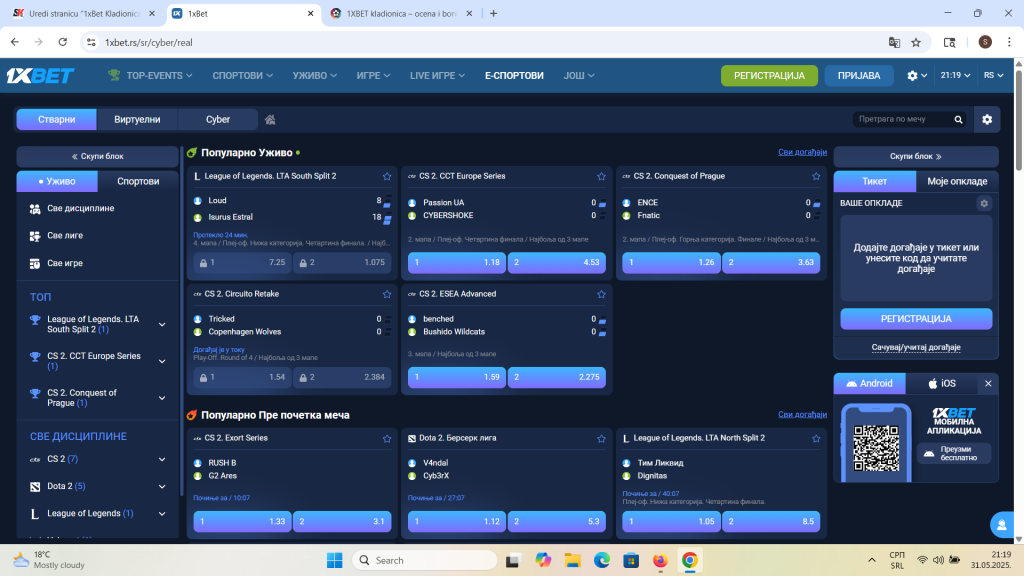
Task: Bet on Fnatic at odds 3.63
Action: (x=771, y=263)
